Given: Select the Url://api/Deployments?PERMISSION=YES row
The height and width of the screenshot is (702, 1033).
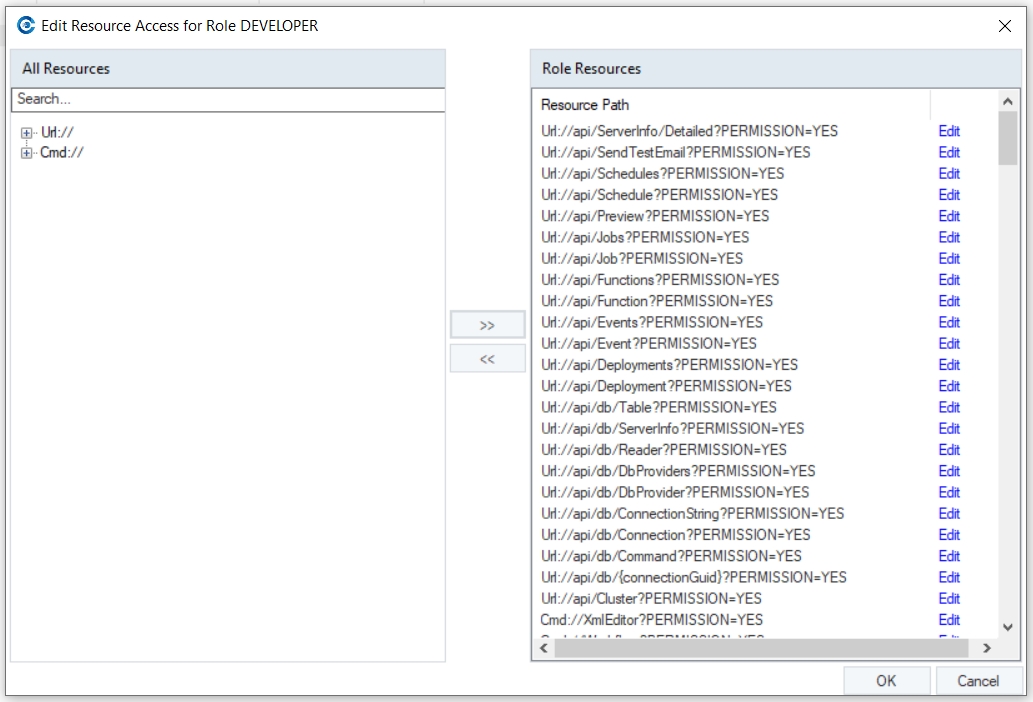Looking at the screenshot, I should coord(669,365).
